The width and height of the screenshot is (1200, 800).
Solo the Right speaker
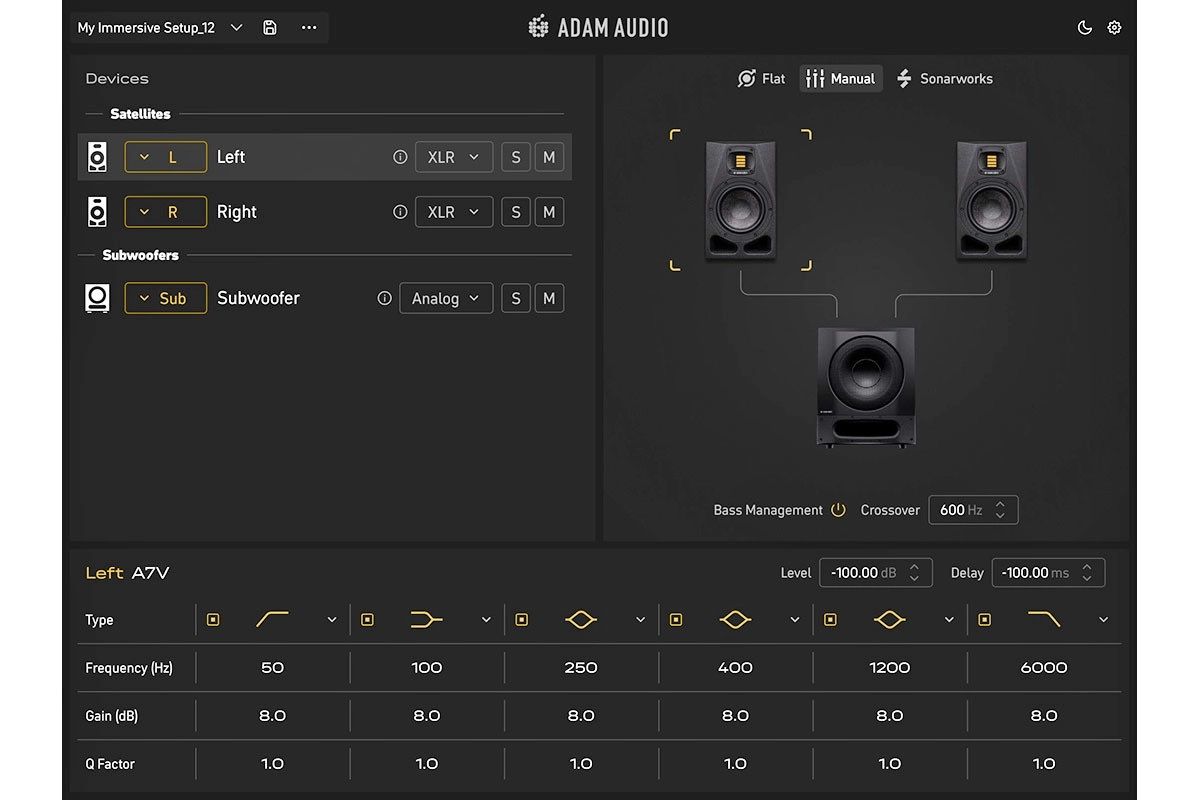point(516,212)
